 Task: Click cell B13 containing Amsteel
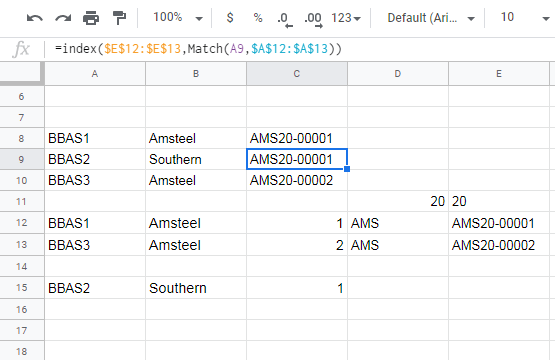coord(196,245)
